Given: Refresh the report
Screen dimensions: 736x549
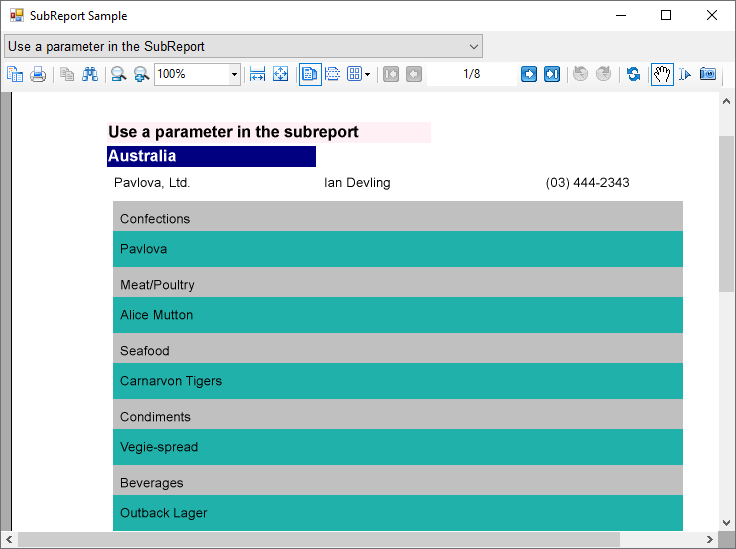Looking at the screenshot, I should click(634, 74).
